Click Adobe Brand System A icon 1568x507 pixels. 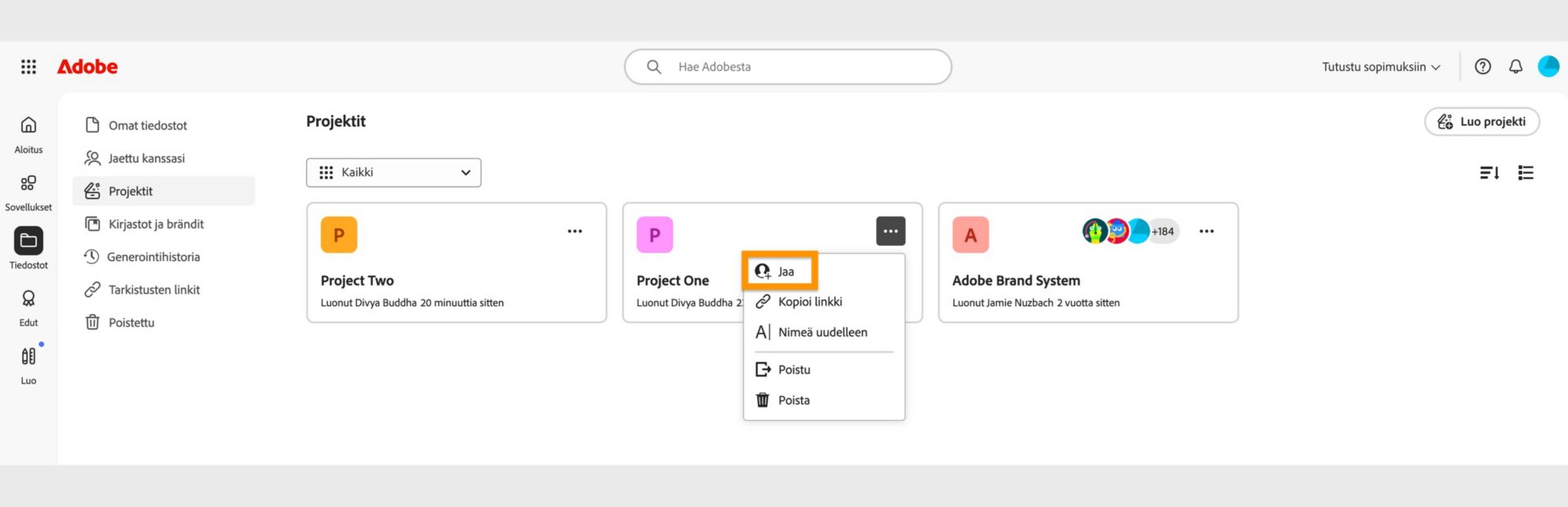(970, 235)
